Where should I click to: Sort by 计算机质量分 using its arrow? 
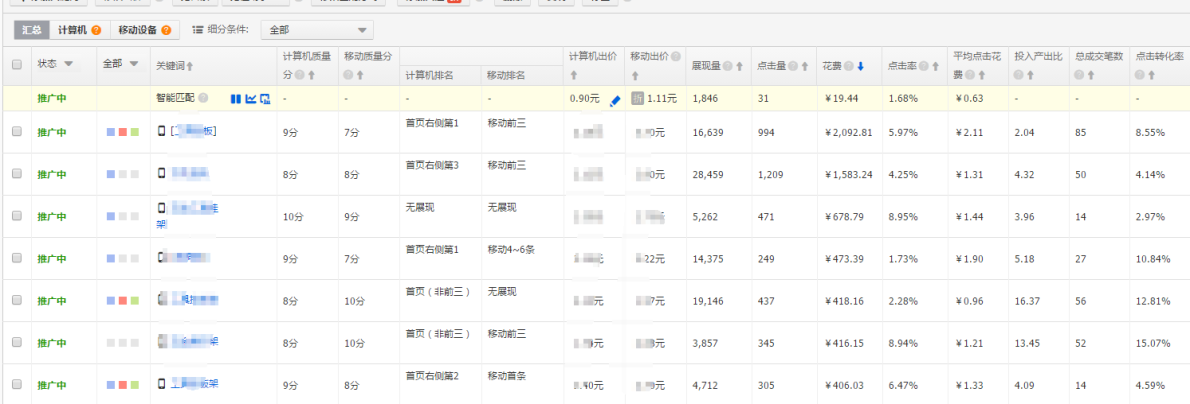(x=311, y=75)
